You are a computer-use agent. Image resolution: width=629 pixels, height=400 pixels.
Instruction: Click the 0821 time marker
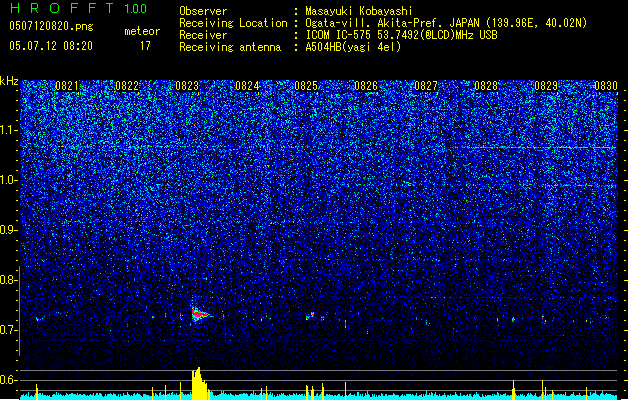[67, 86]
